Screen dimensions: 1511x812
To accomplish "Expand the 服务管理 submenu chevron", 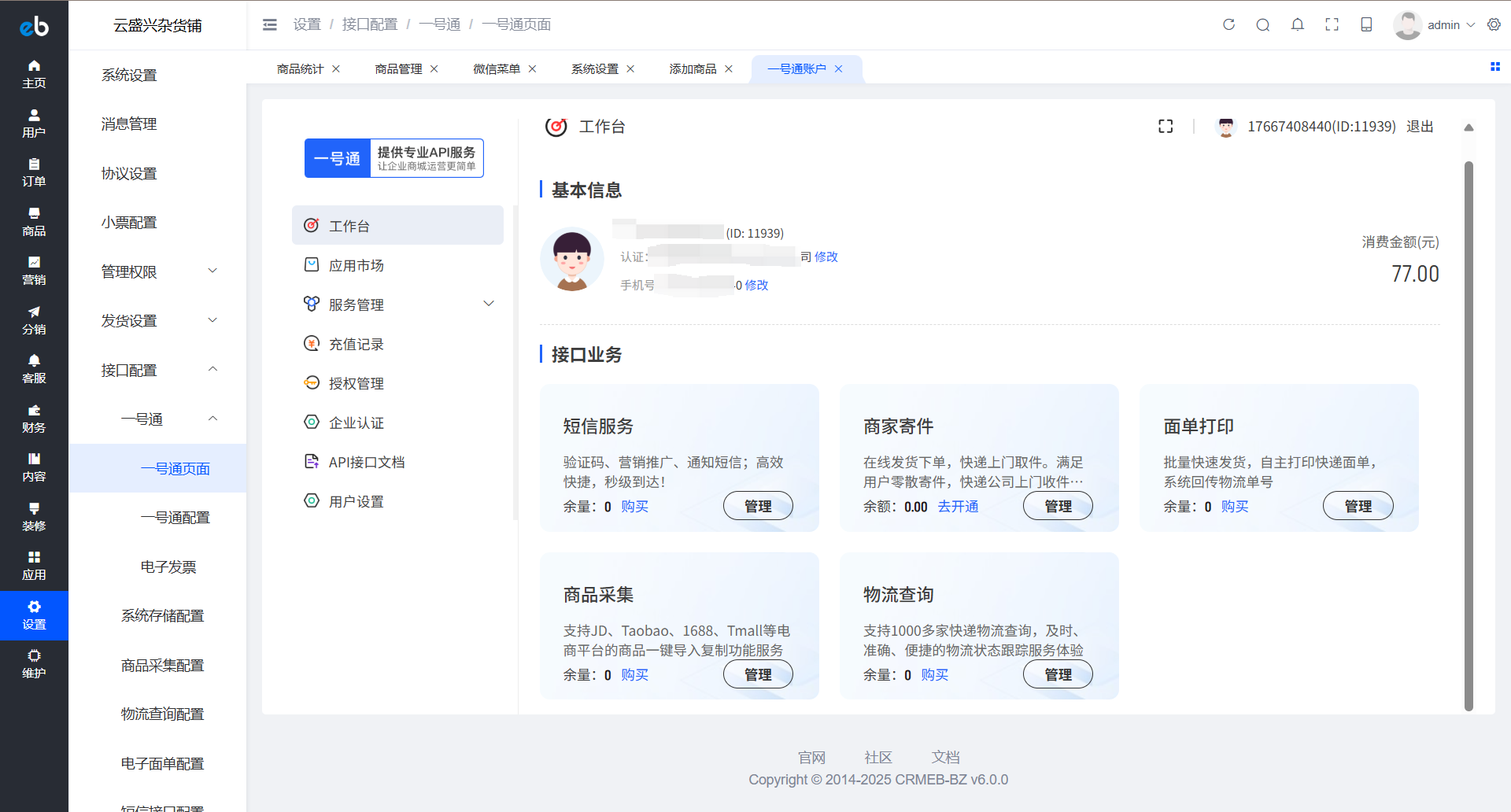I will coord(489,304).
